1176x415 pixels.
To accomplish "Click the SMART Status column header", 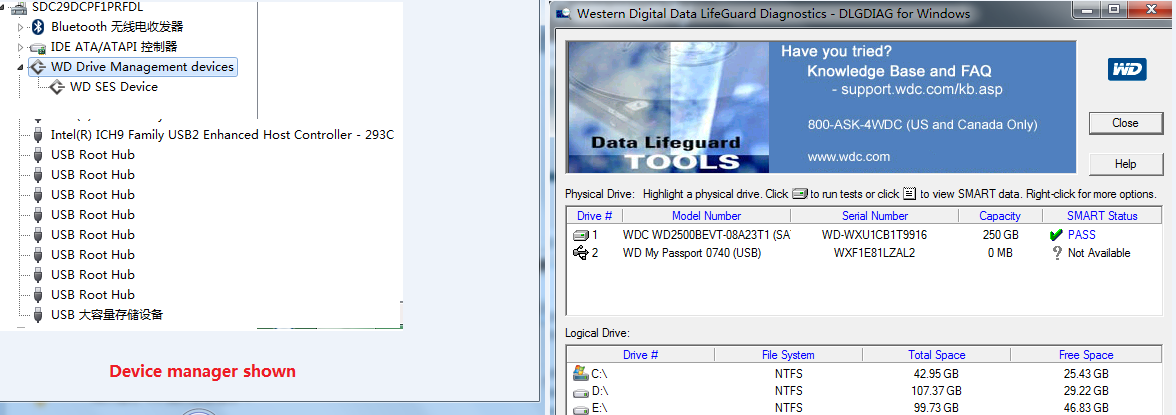I will pos(1102,215).
